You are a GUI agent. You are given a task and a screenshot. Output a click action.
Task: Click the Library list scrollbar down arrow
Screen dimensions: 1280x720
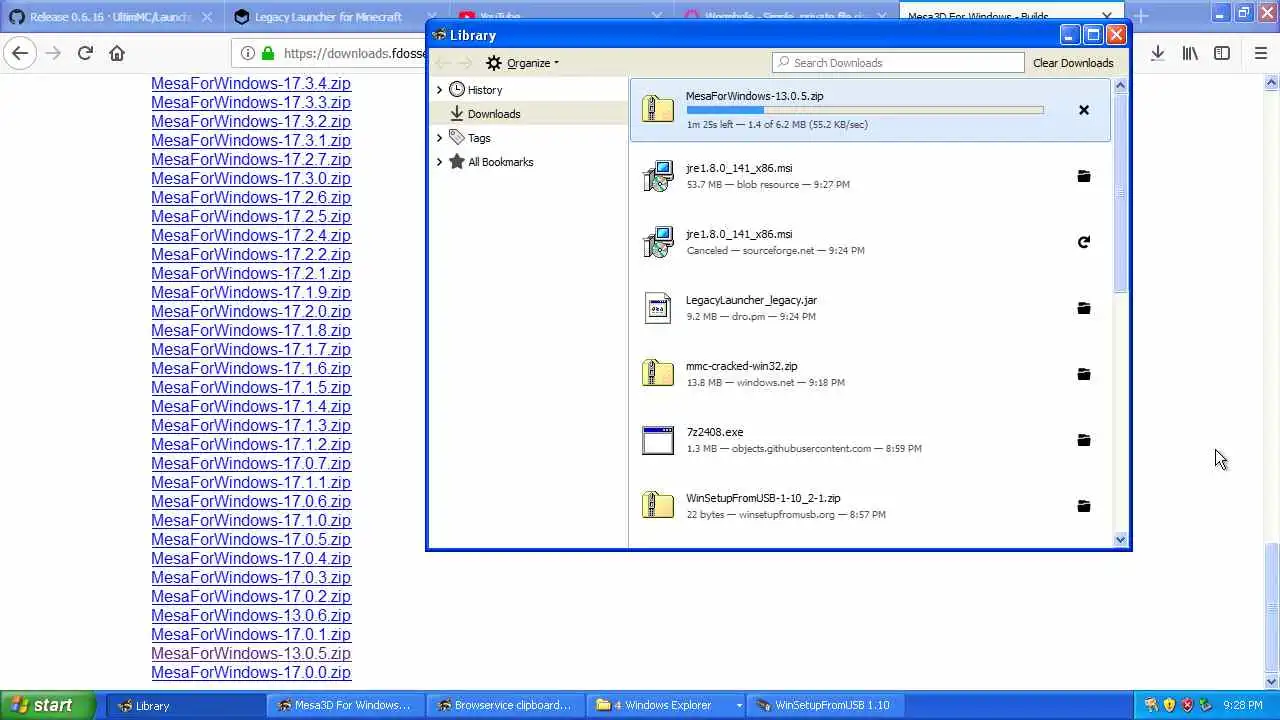click(1120, 540)
